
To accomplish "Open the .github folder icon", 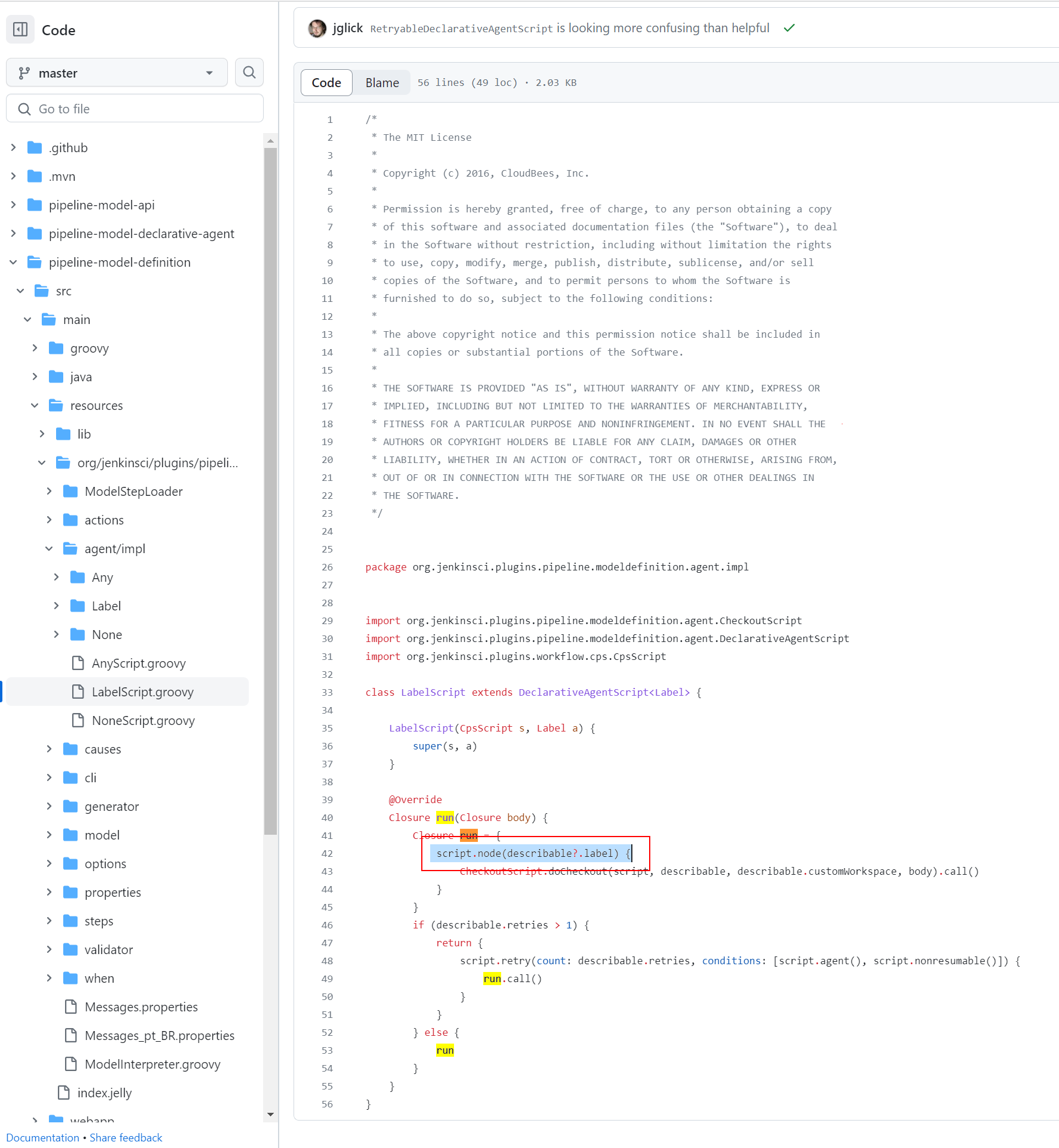I will pyautogui.click(x=35, y=147).
